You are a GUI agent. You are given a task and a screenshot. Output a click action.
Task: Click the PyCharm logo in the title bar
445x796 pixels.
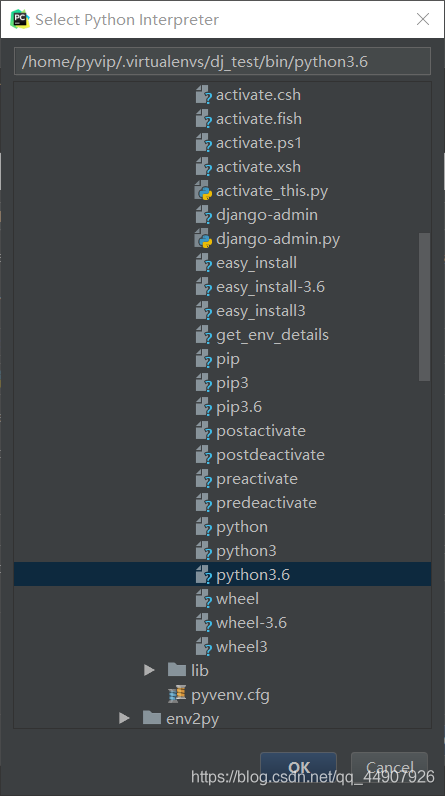pos(20,19)
